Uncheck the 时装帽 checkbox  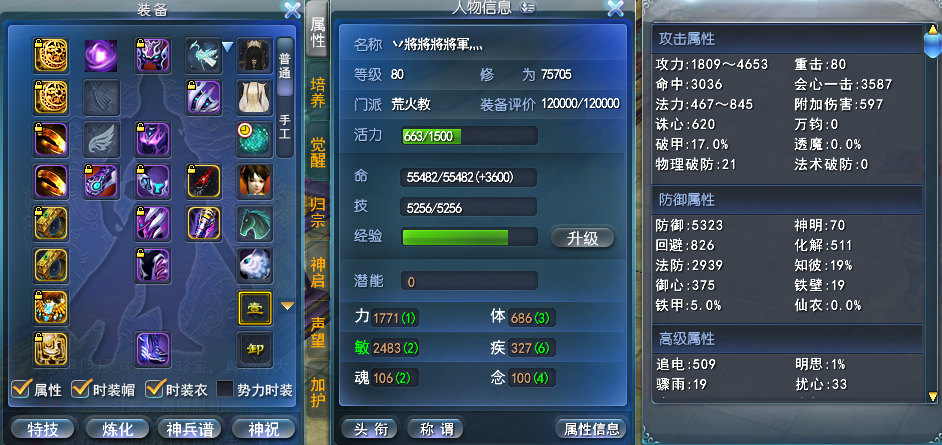coord(80,389)
